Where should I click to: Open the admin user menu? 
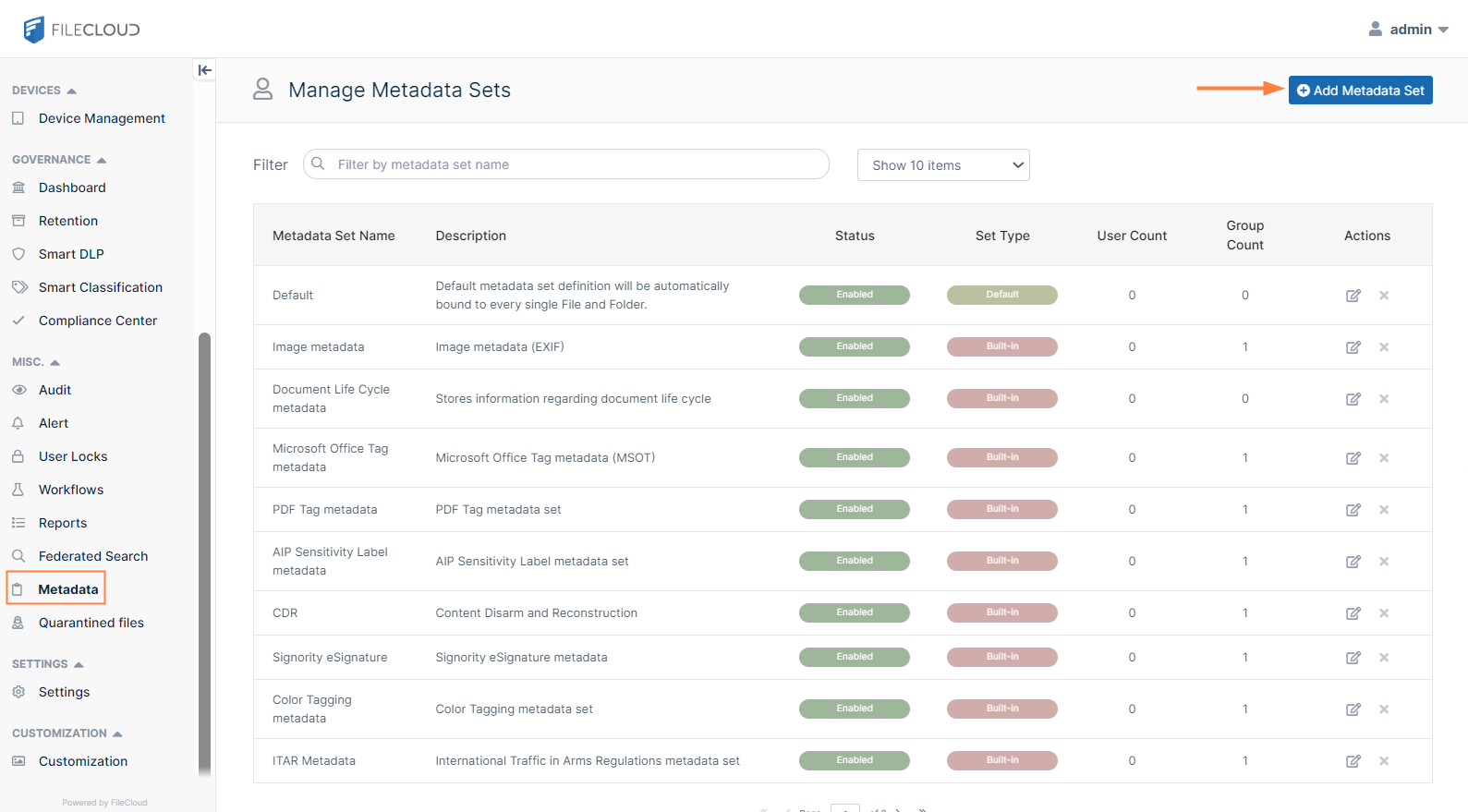pyautogui.click(x=1409, y=30)
